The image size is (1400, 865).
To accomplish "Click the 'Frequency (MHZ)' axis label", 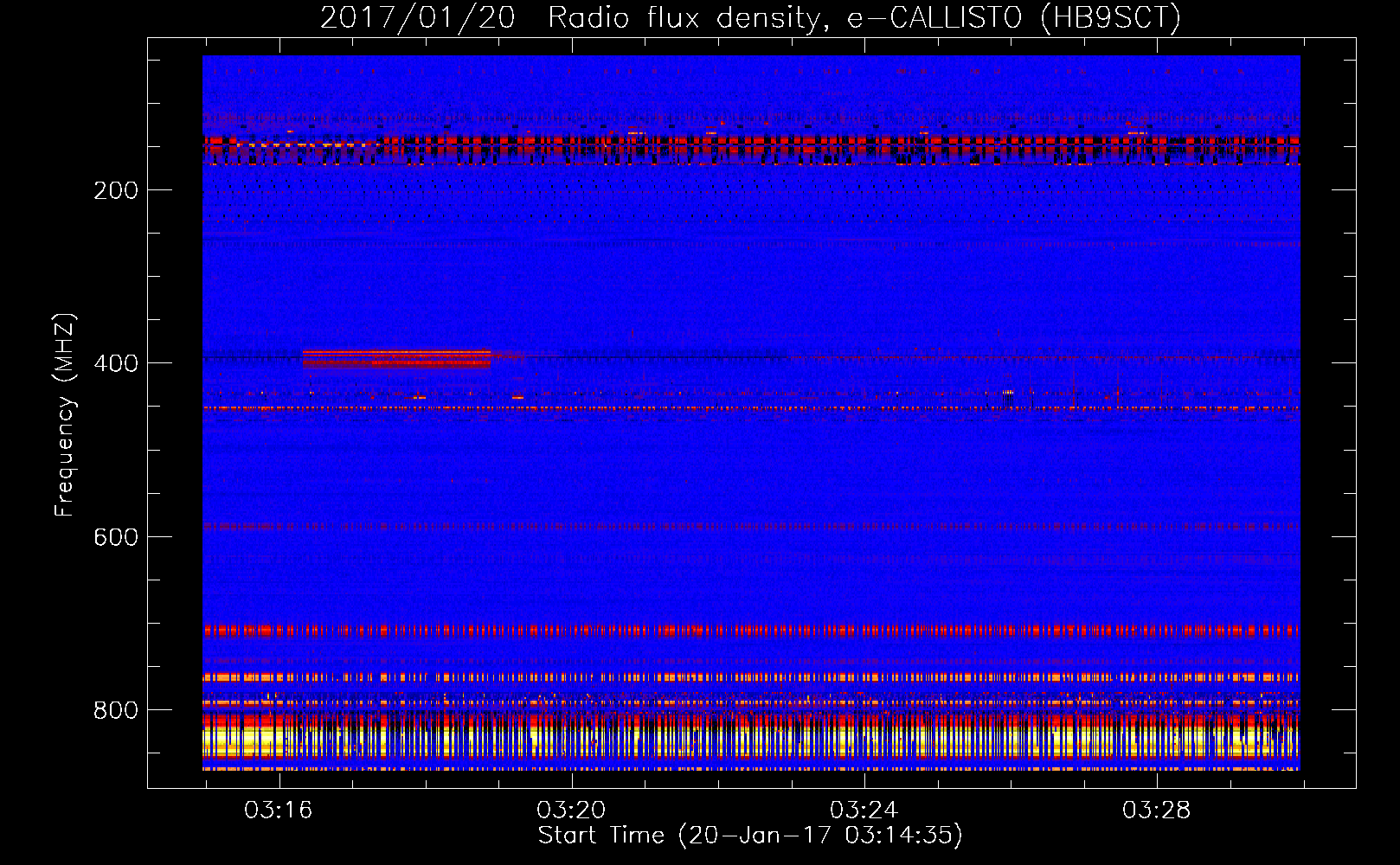I will [65, 415].
